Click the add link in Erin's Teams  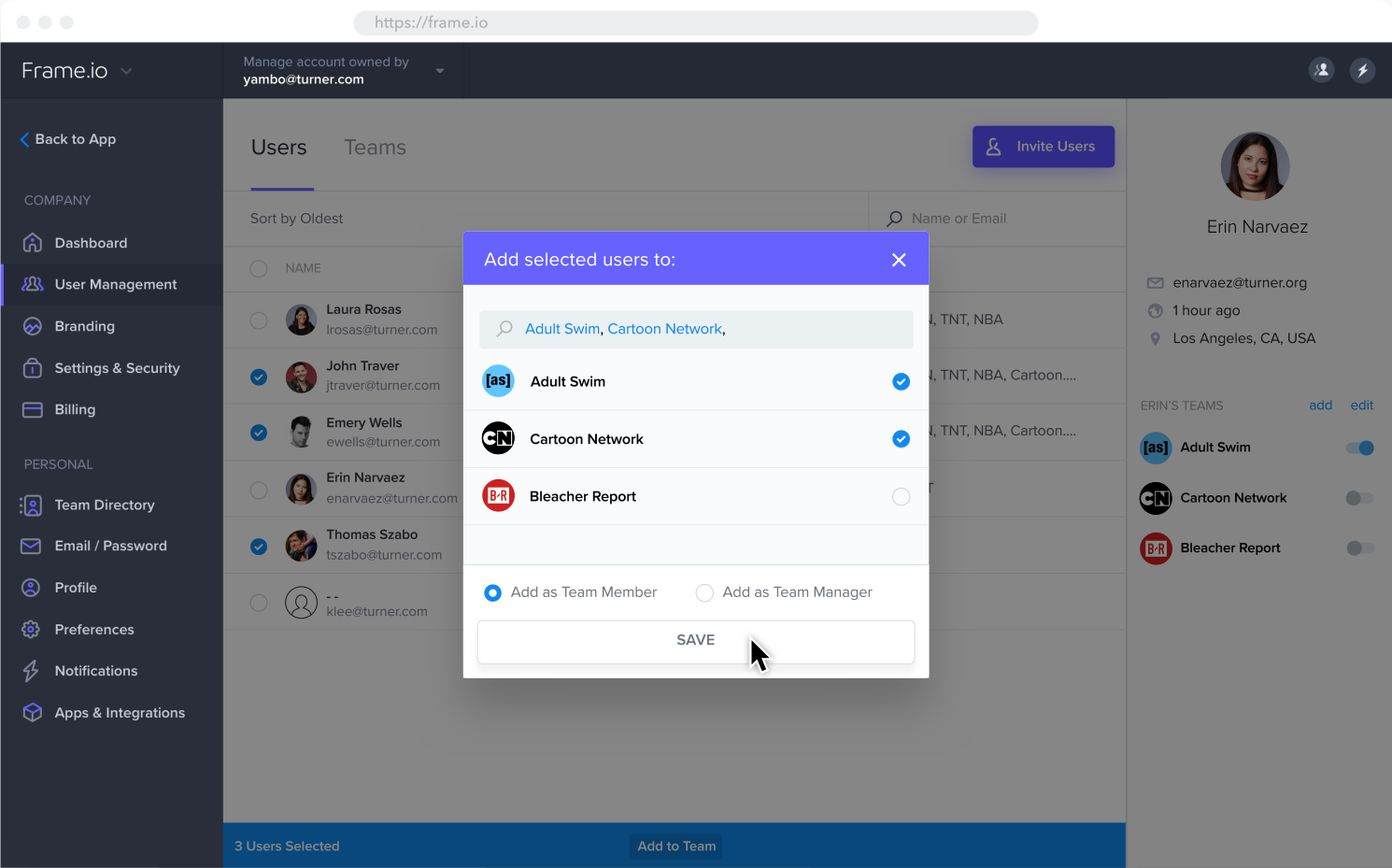(x=1321, y=406)
